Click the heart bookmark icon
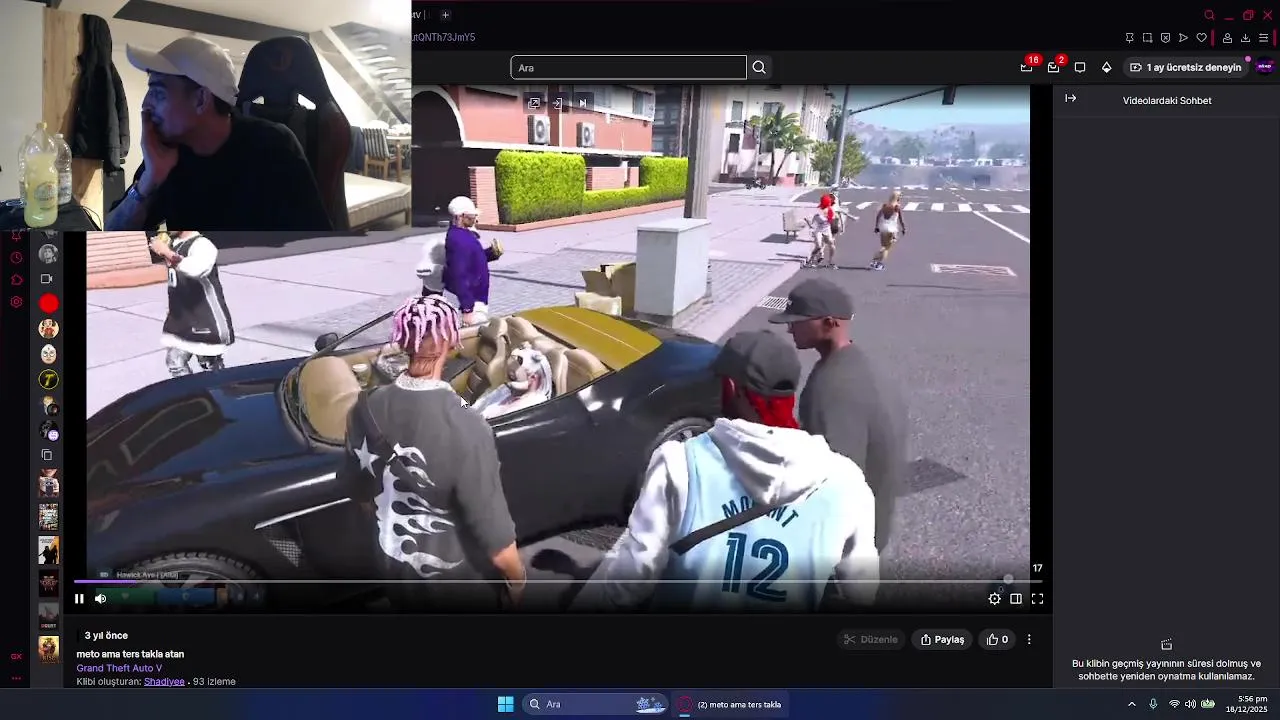 [1201, 38]
